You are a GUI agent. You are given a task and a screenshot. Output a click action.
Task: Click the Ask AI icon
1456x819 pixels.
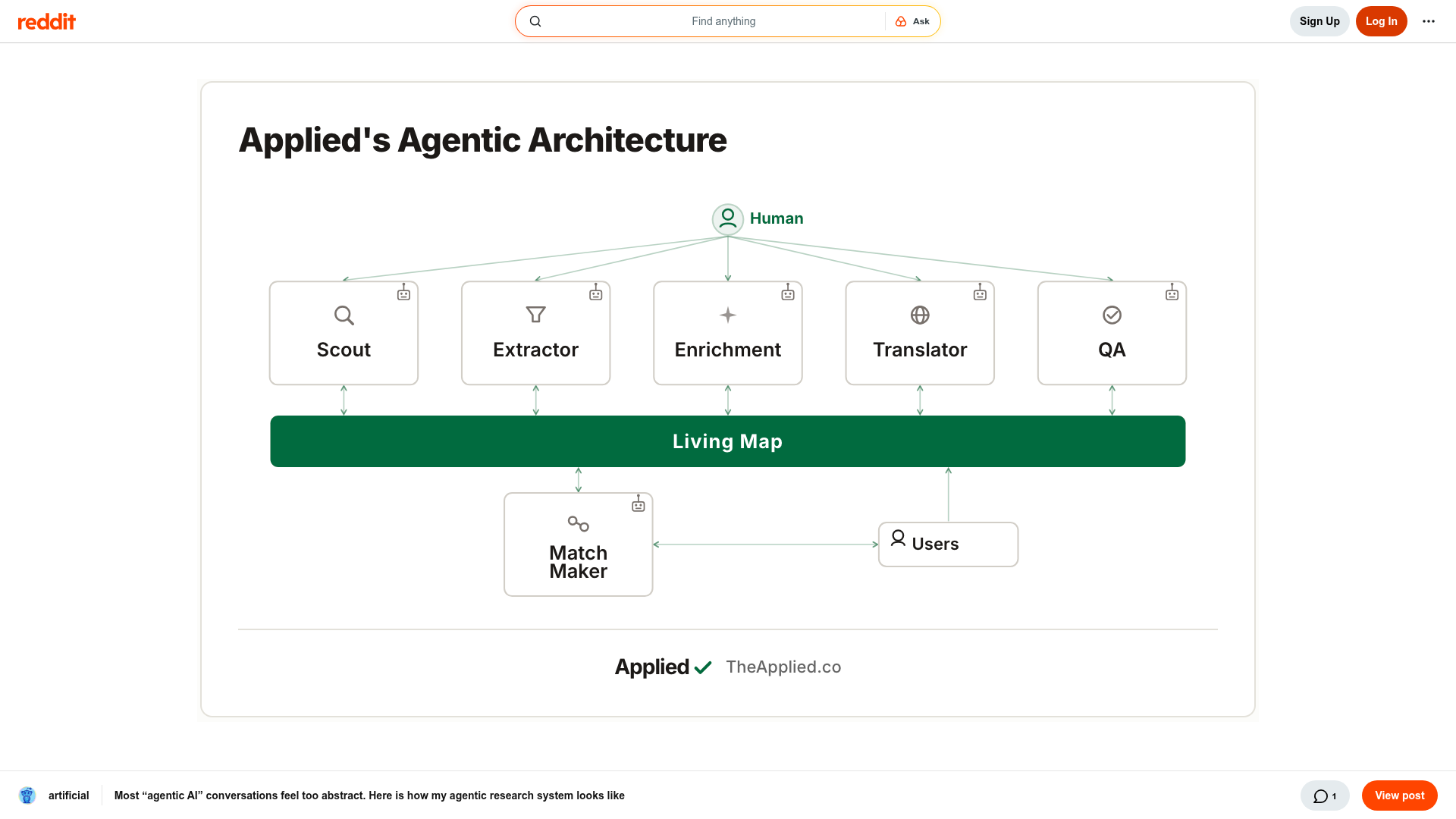pyautogui.click(x=901, y=21)
